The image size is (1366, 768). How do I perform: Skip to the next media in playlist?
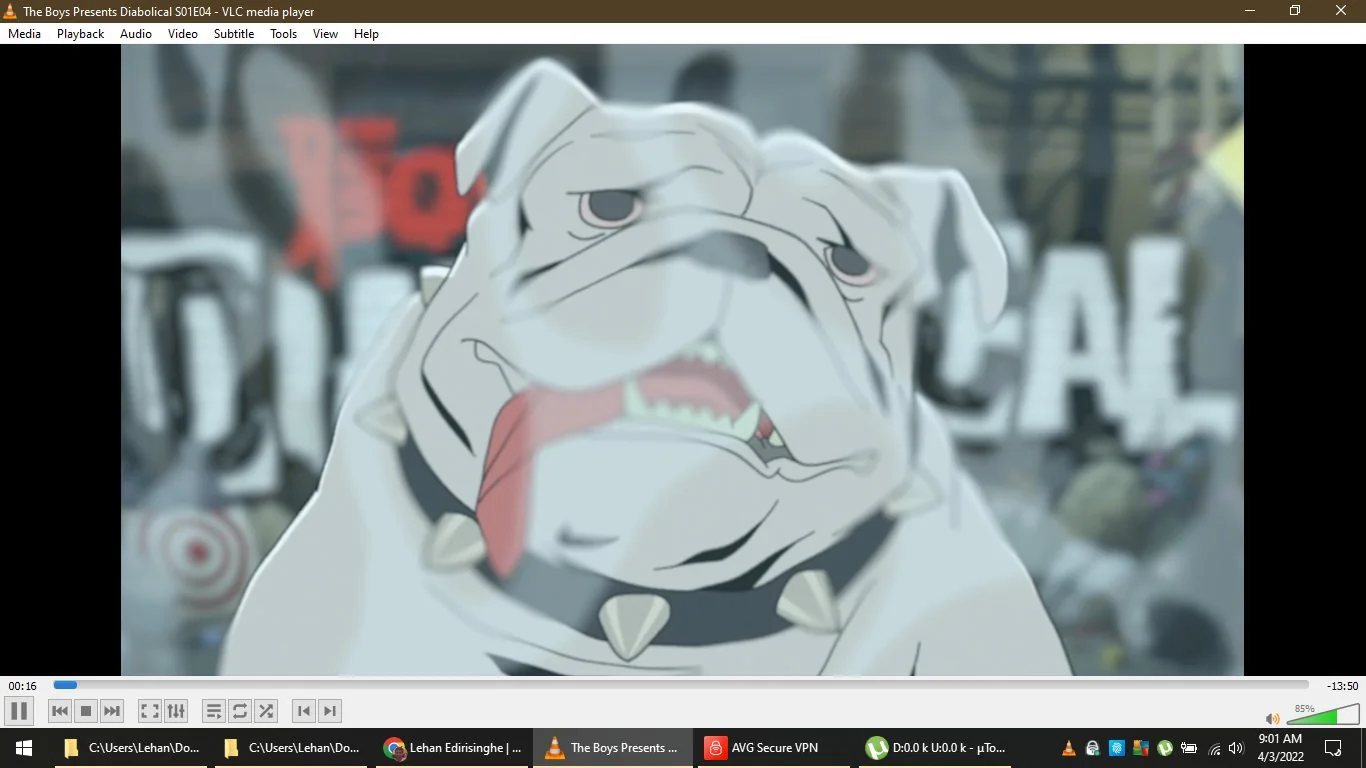coord(112,711)
